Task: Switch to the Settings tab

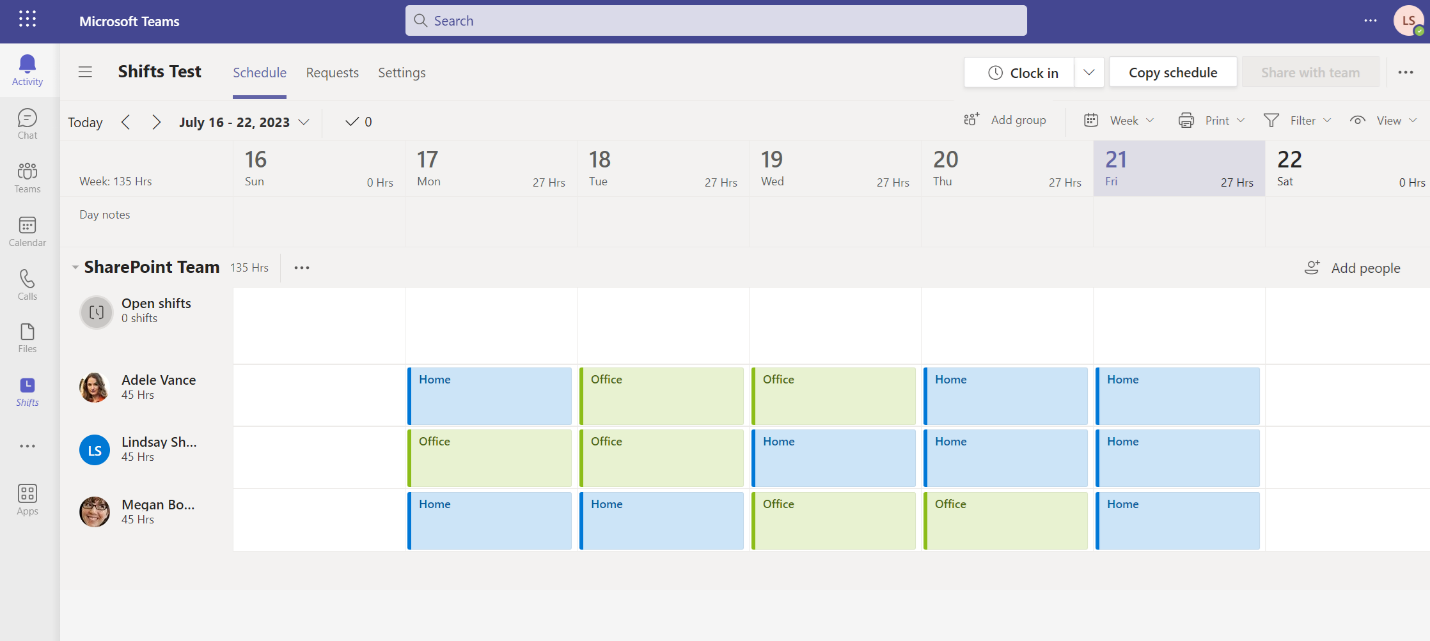Action: [x=402, y=73]
